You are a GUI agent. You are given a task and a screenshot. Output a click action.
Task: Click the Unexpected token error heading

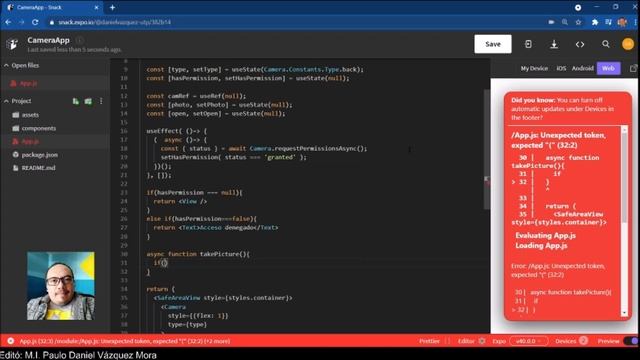click(558, 140)
